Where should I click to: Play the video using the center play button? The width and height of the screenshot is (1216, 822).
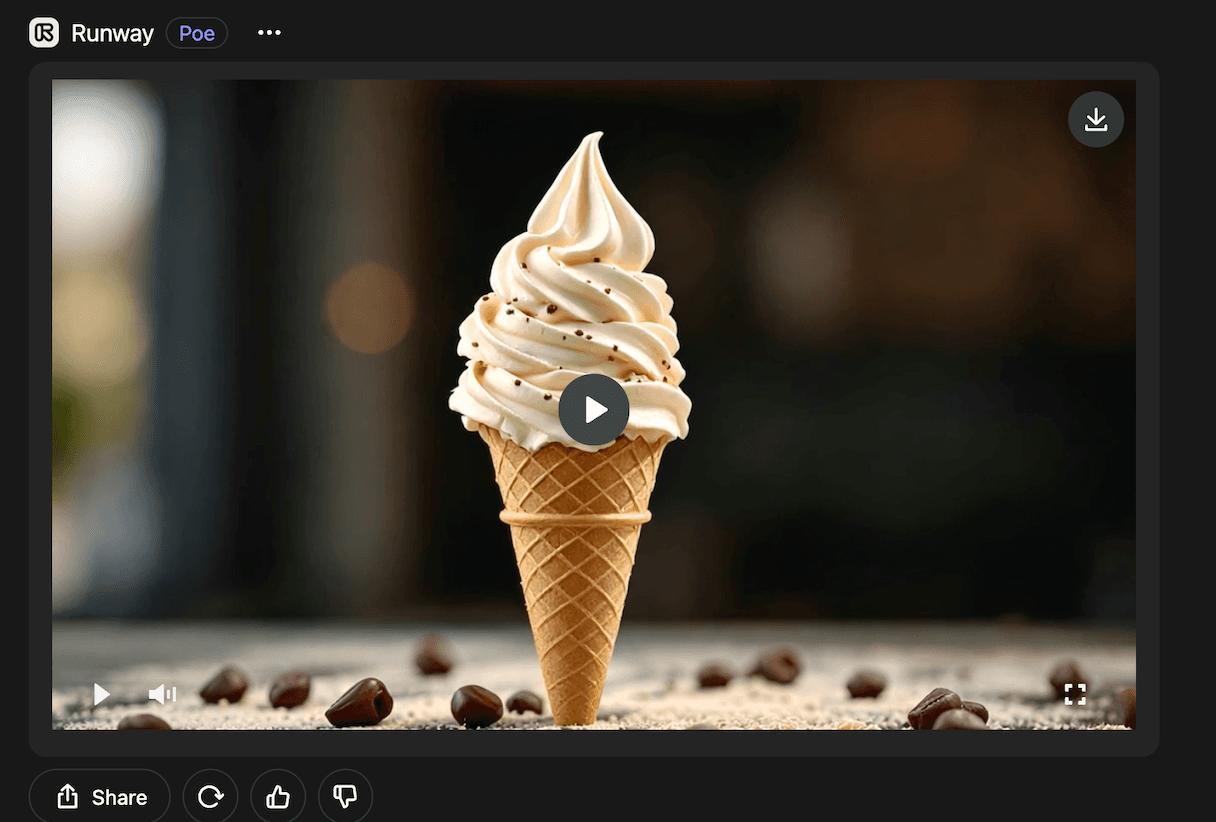click(594, 410)
